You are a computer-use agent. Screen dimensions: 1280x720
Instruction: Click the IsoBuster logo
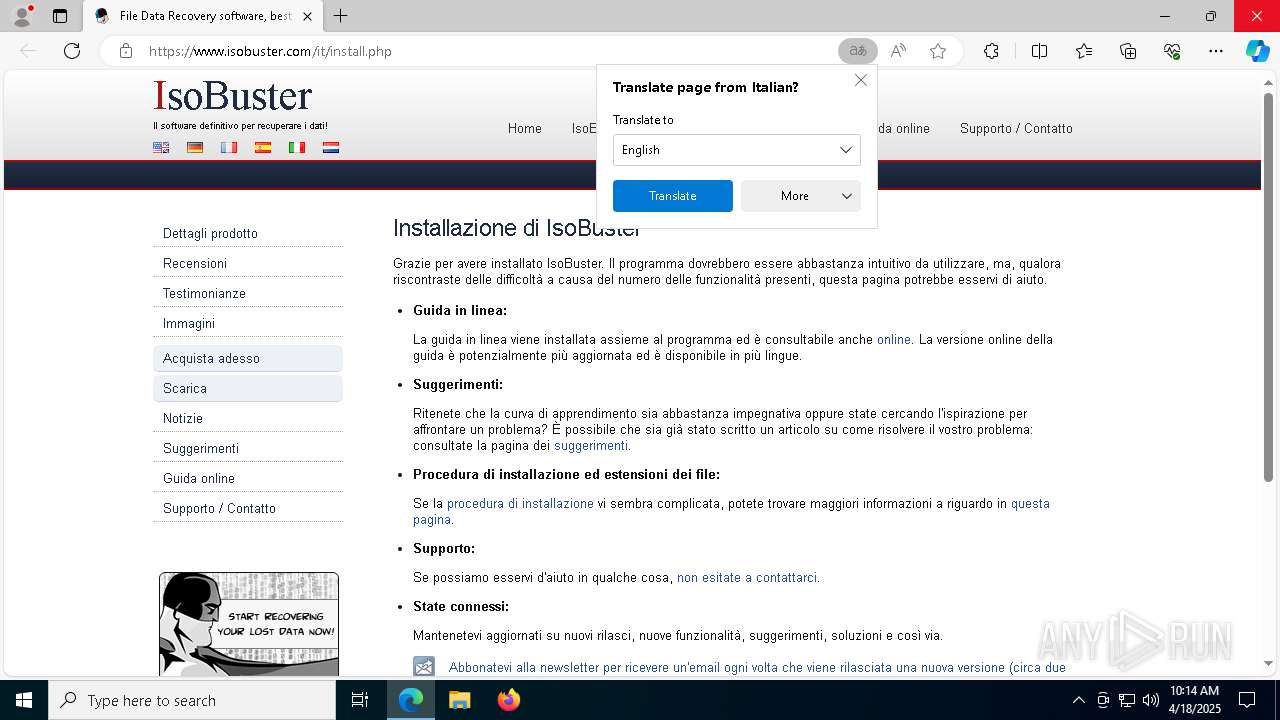pyautogui.click(x=233, y=96)
